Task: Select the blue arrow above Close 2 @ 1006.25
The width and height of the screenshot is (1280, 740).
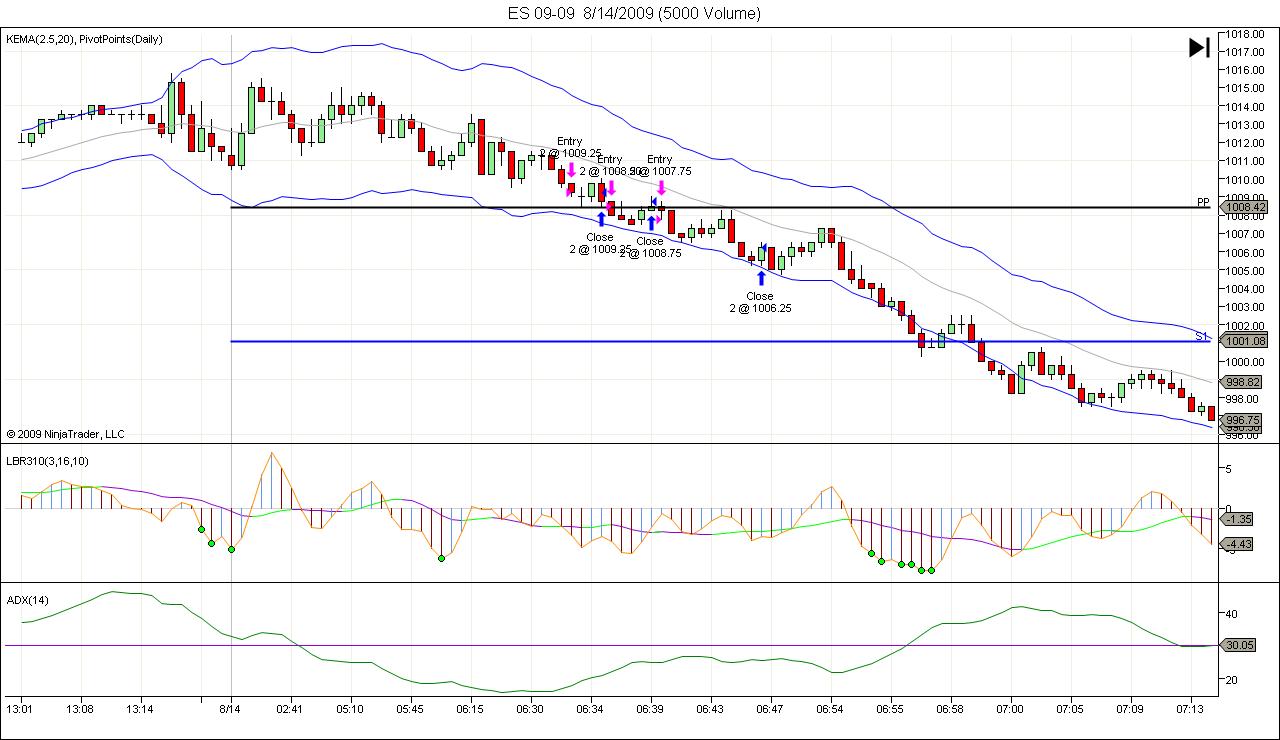Action: tap(761, 278)
